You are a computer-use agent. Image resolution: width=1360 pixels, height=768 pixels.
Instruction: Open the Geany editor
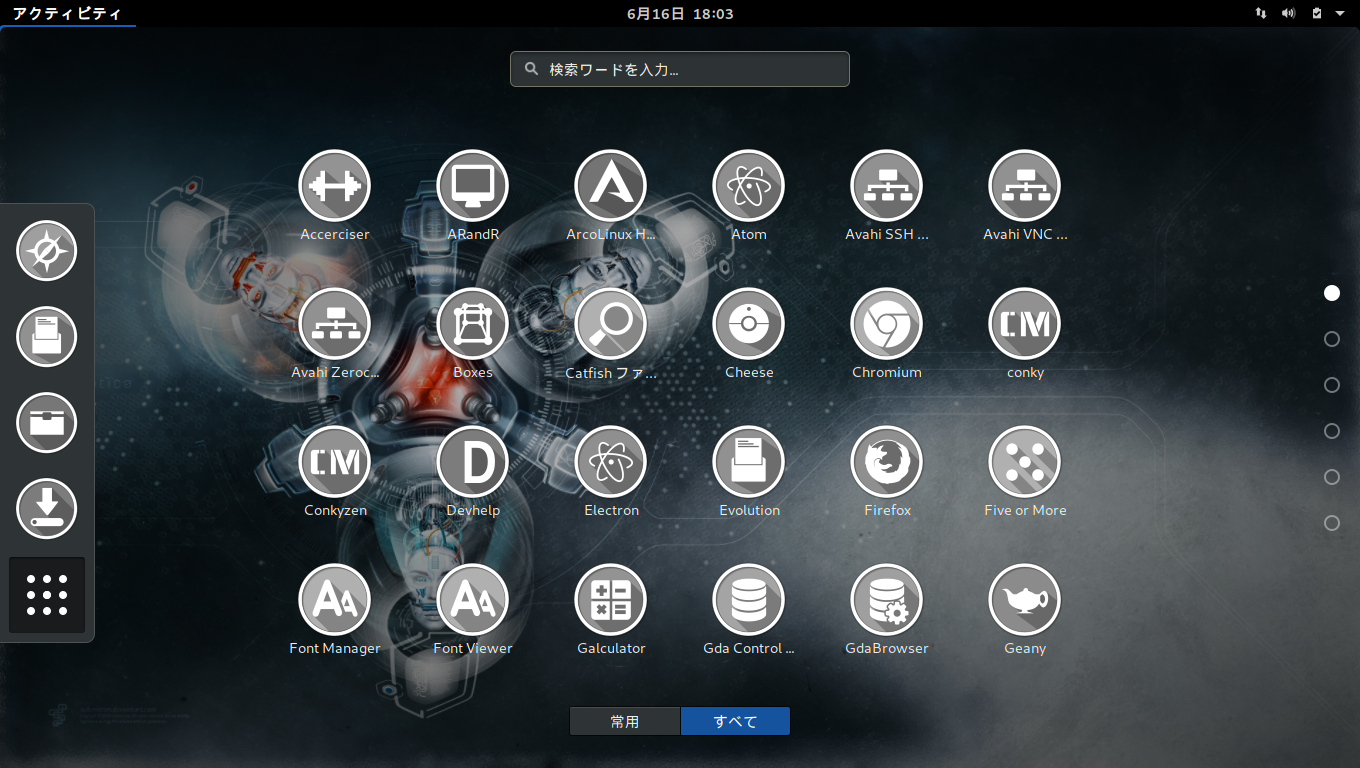point(1025,600)
